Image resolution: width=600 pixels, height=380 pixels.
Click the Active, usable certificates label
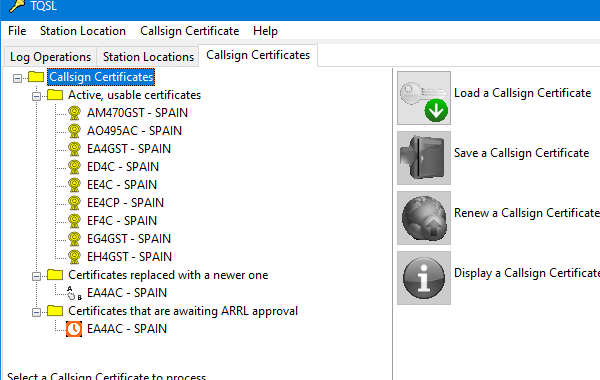click(134, 95)
